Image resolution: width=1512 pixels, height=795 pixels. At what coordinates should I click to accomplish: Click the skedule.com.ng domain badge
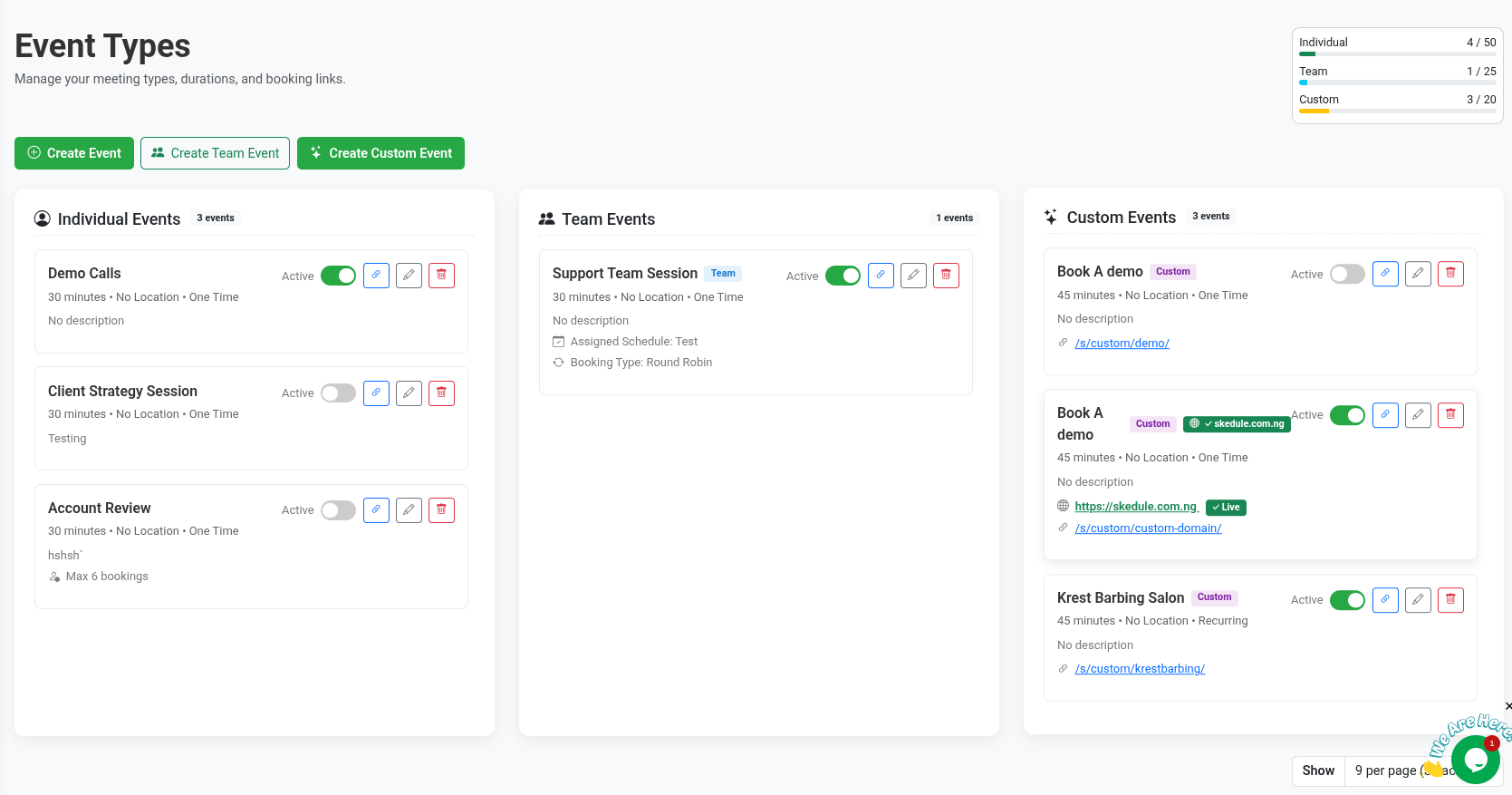(1237, 424)
